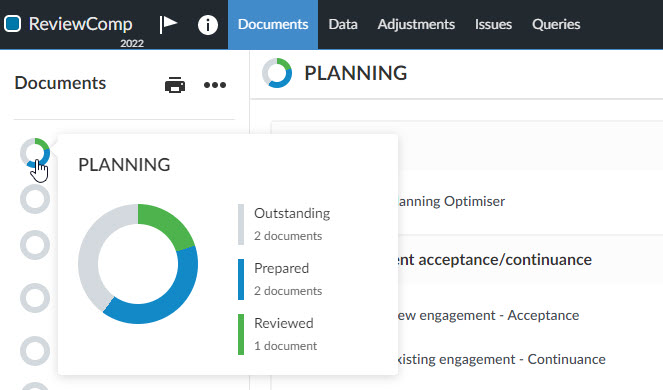Go to the Adjustments tab
Viewport: 663px width, 390px height.
pos(416,25)
